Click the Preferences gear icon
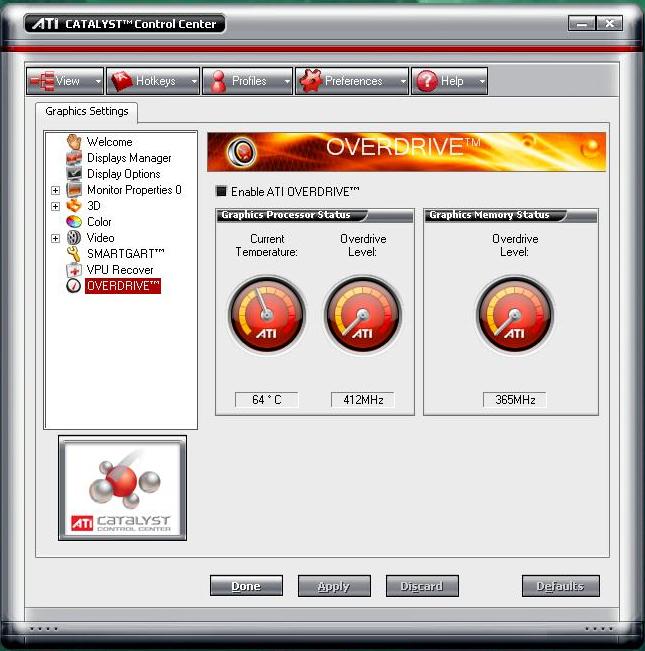The width and height of the screenshot is (645, 651). point(311,81)
